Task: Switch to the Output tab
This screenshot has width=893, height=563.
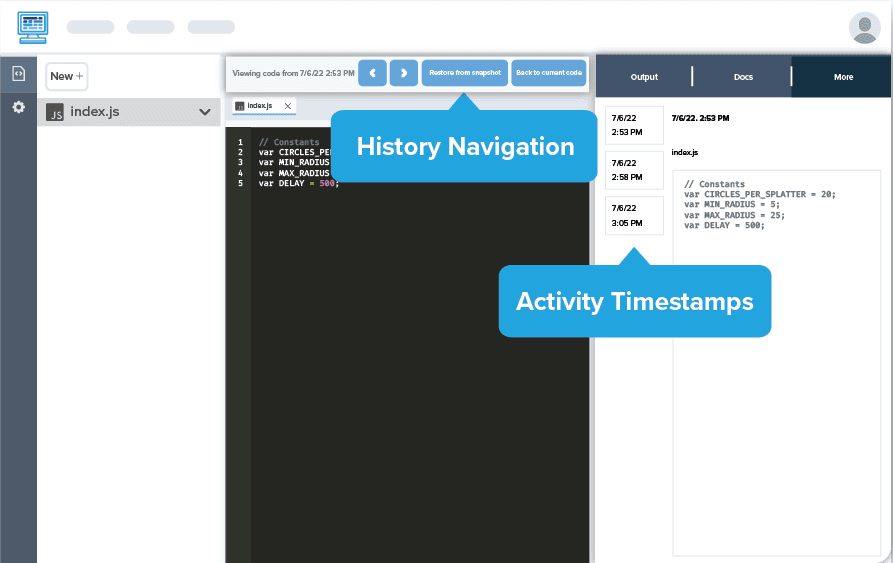Action: [x=644, y=77]
